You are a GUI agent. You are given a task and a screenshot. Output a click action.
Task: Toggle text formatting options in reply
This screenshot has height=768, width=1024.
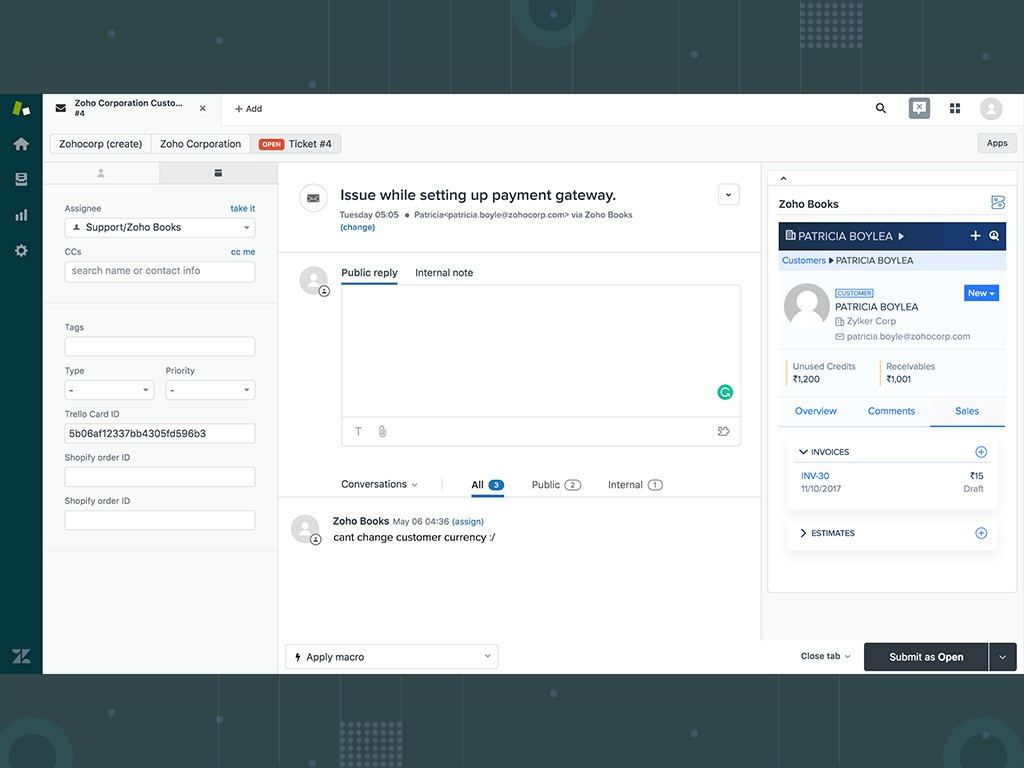coord(358,432)
